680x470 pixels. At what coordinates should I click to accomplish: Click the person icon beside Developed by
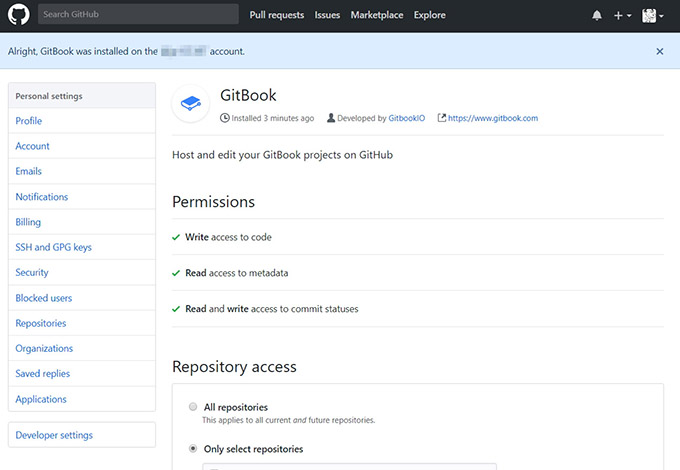point(331,118)
